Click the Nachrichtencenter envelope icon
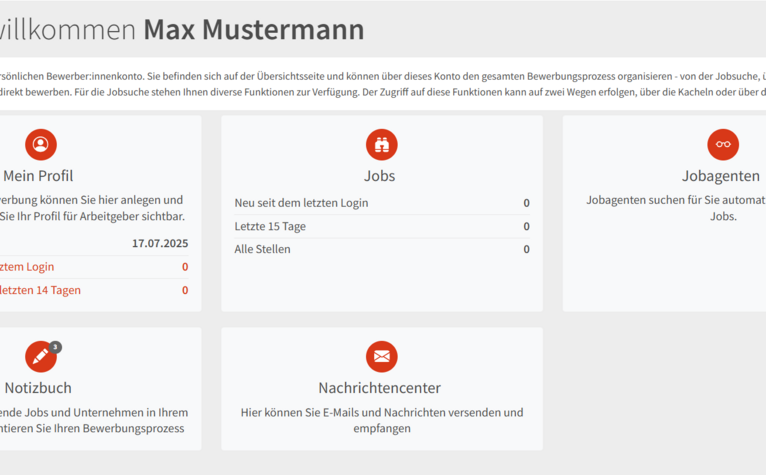 point(381,357)
